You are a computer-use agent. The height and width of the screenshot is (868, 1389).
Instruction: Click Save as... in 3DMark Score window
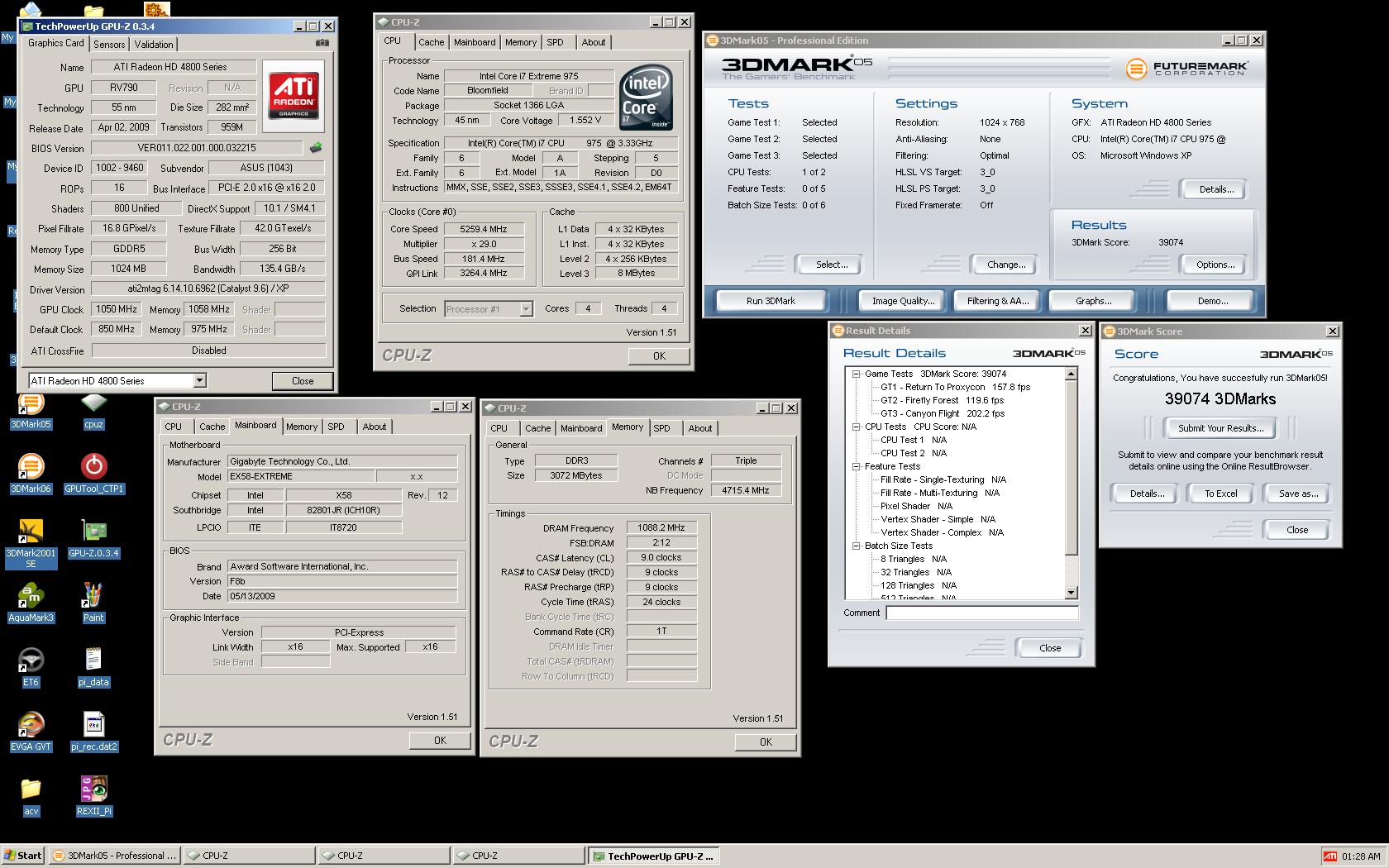[x=1298, y=494]
